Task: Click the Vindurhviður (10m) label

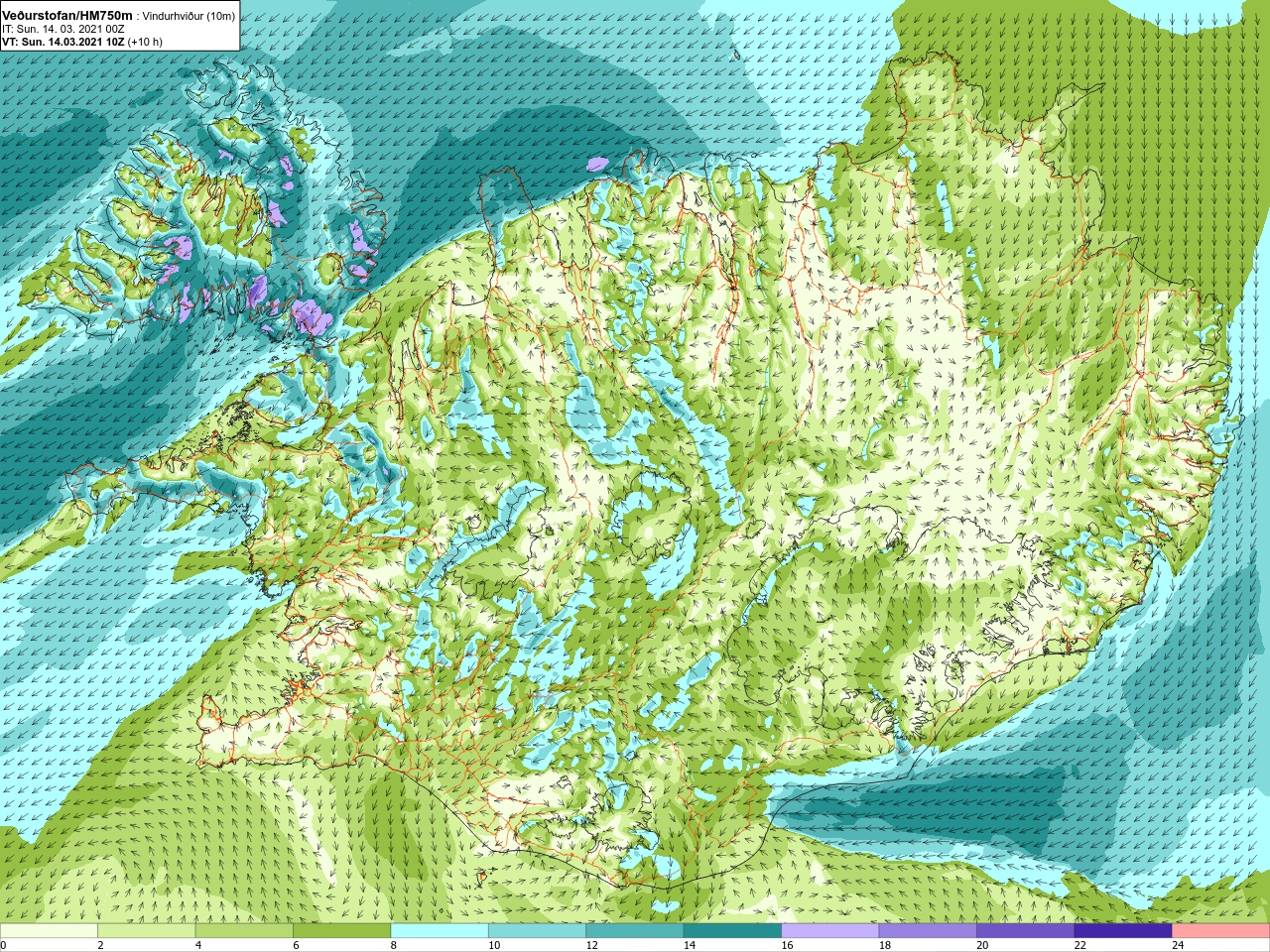Action: (x=190, y=16)
